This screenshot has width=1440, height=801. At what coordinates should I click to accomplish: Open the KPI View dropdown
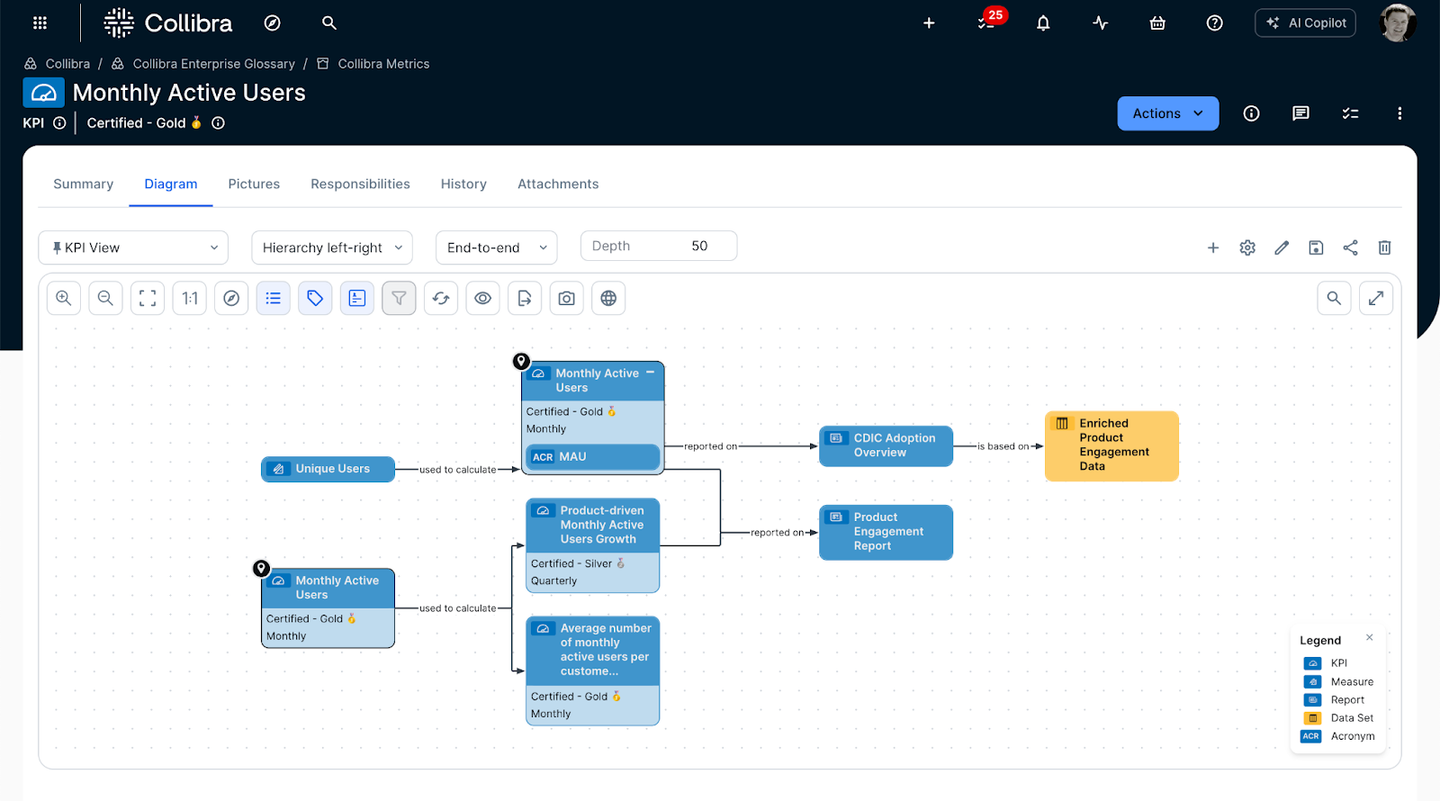[133, 247]
